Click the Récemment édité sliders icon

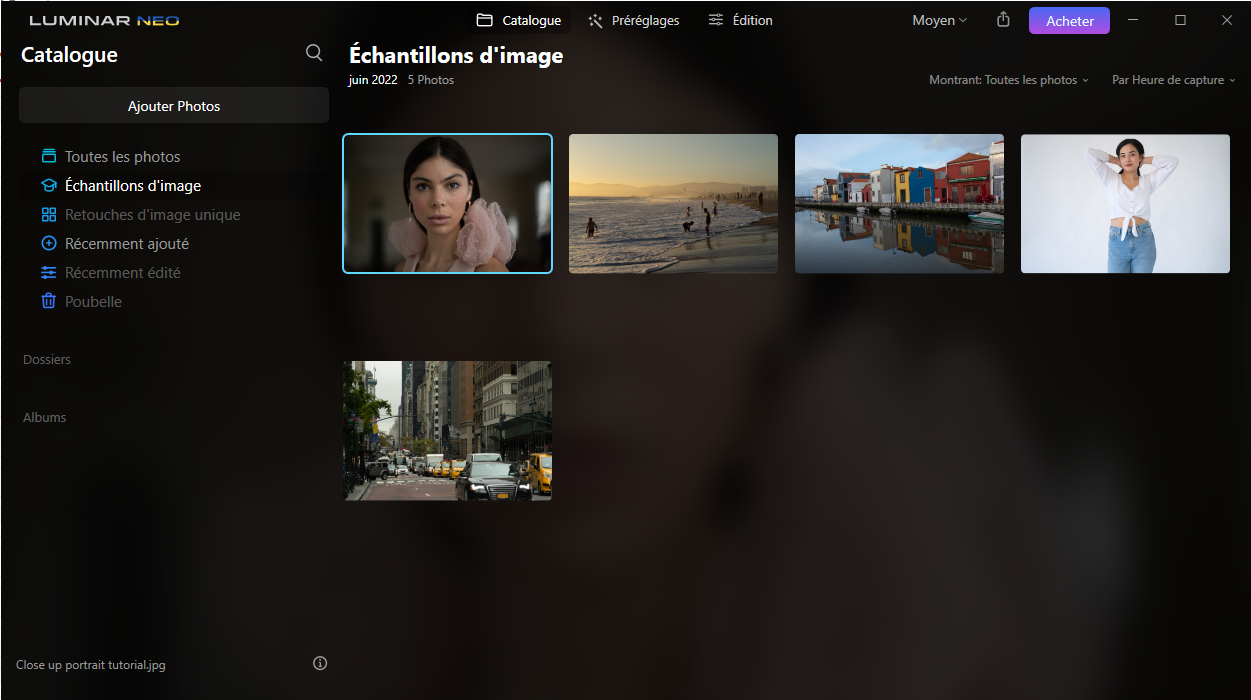pos(49,272)
